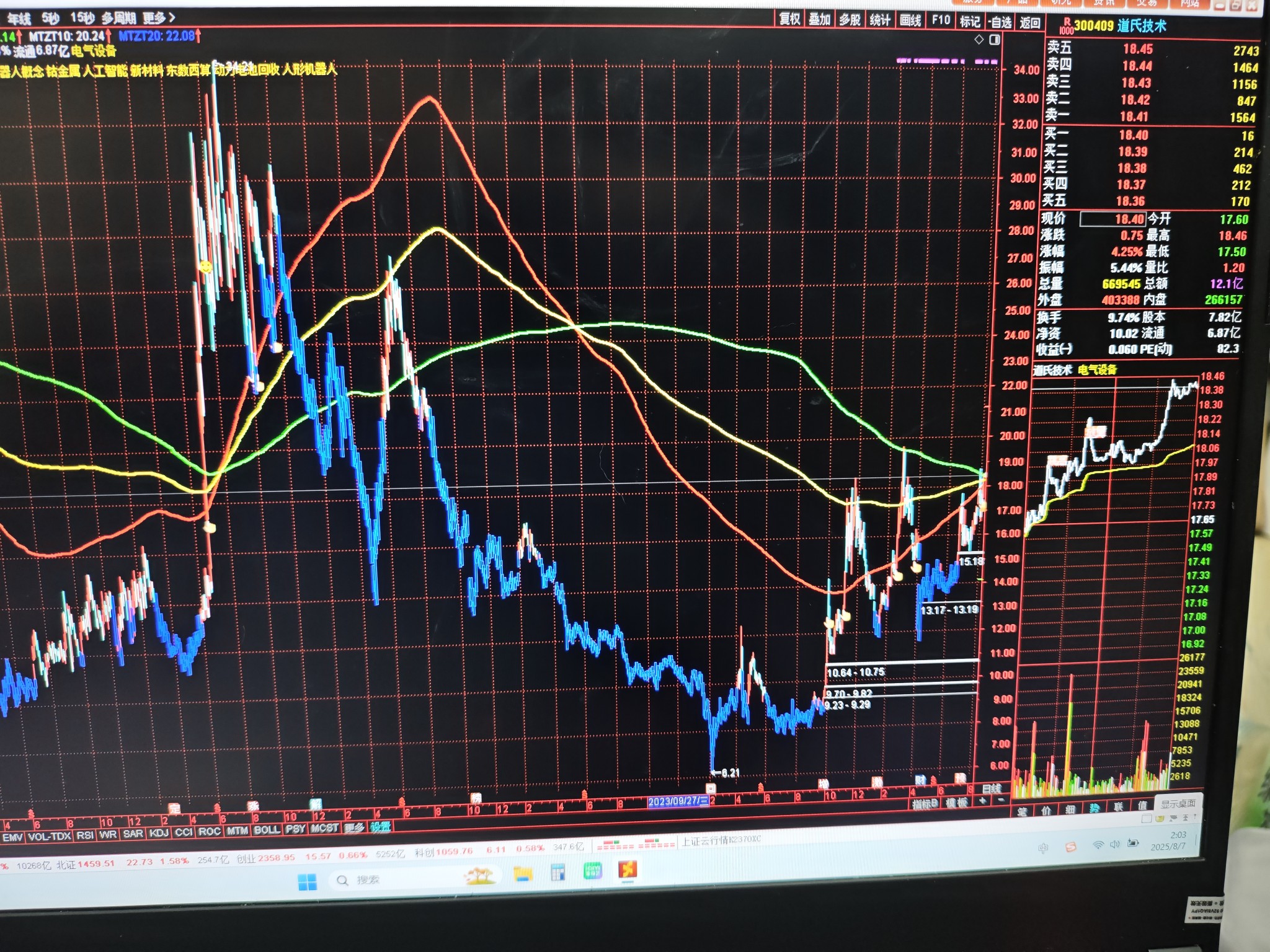1270x952 pixels.
Task: Select the PSY indicator tab
Action: tap(295, 829)
